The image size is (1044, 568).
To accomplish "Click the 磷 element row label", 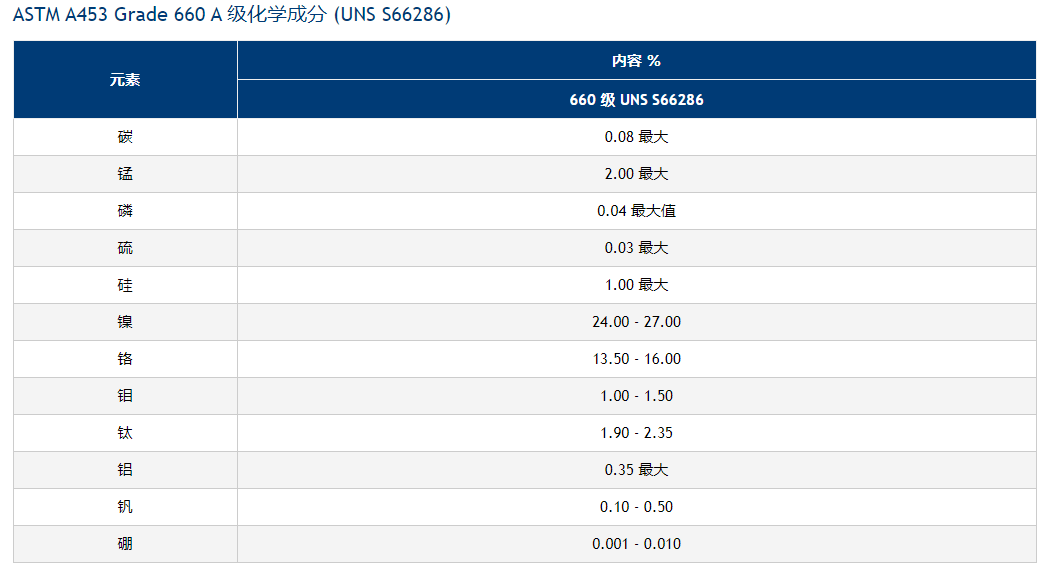I will pyautogui.click(x=125, y=211).
